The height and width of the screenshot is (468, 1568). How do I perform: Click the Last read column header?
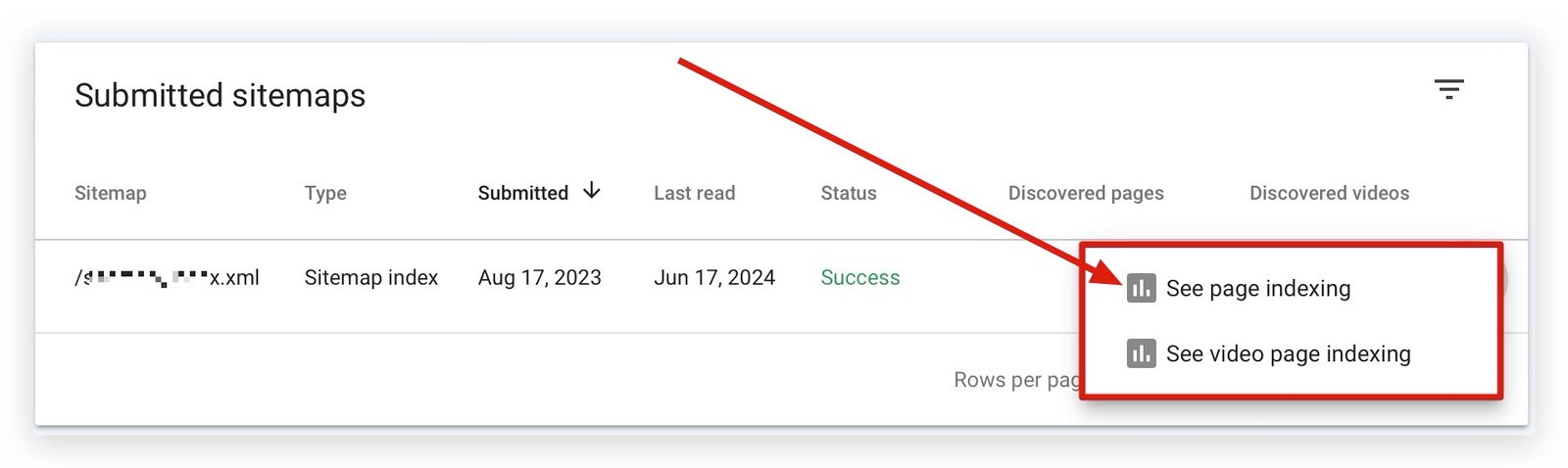[694, 193]
